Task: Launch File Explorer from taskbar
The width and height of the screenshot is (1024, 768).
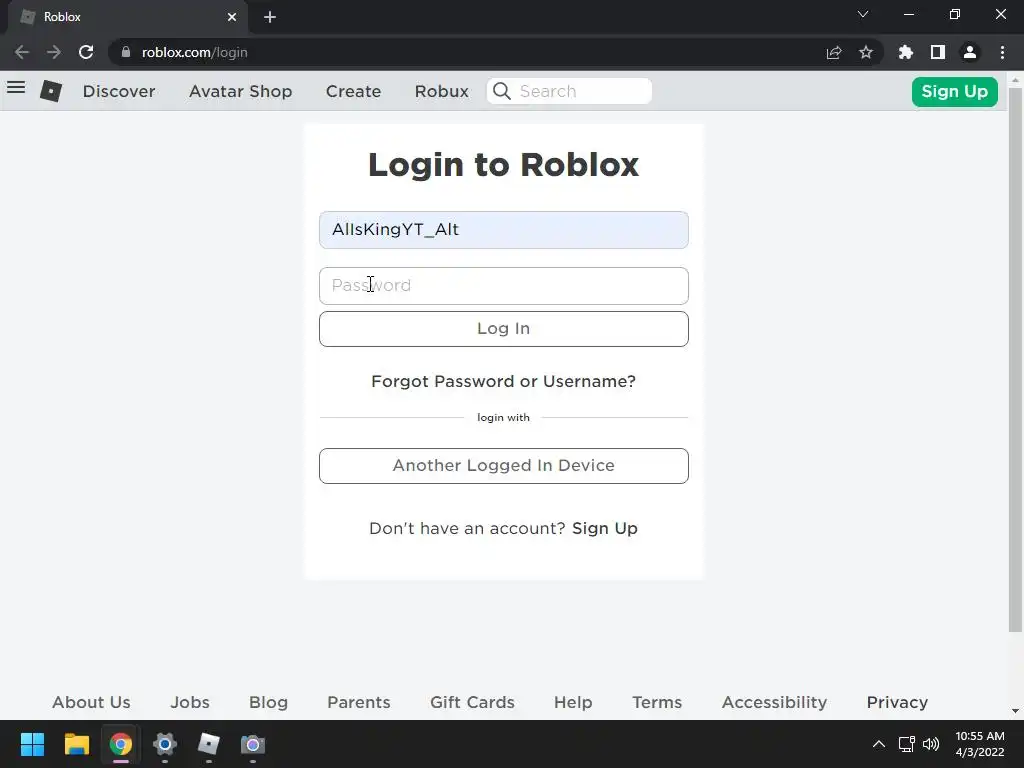Action: click(x=76, y=744)
